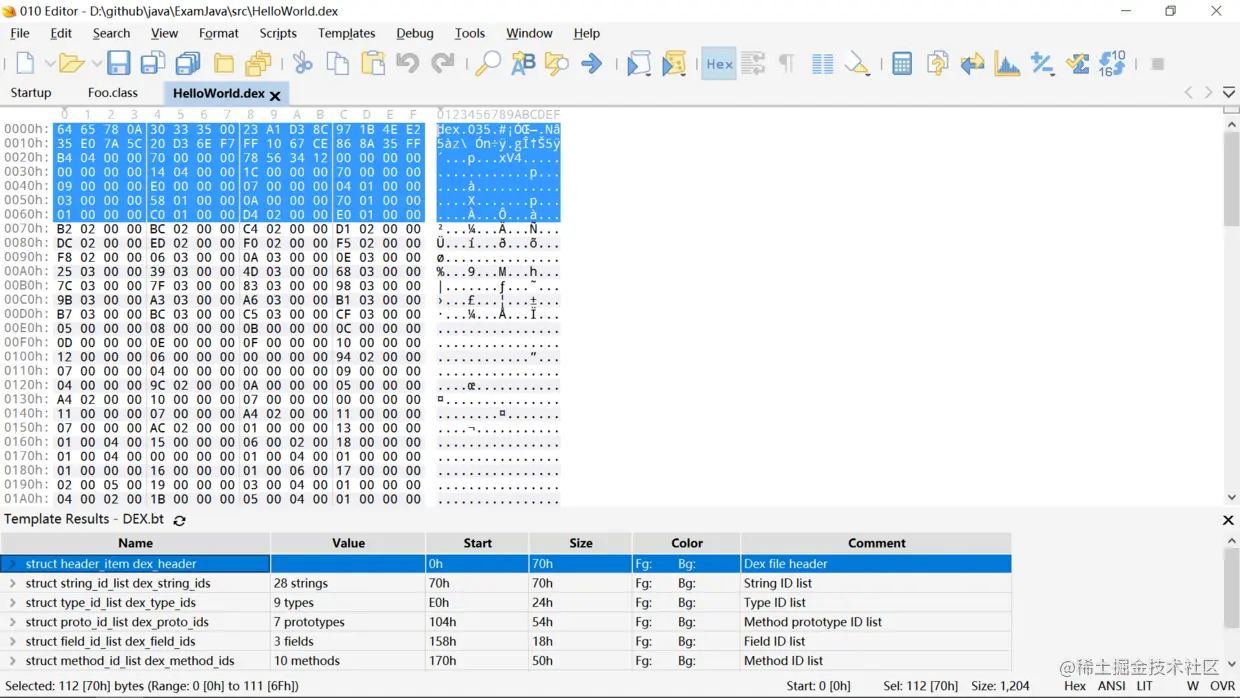Undo the last edit via the toolbar
This screenshot has width=1240, height=698.
pos(407,64)
